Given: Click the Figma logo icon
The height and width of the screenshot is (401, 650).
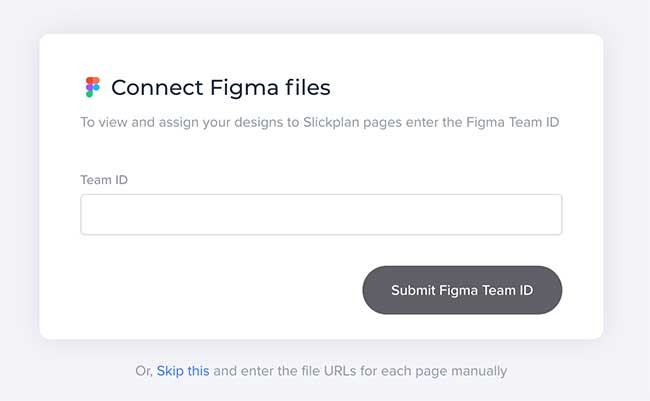Looking at the screenshot, I should coord(92,88).
